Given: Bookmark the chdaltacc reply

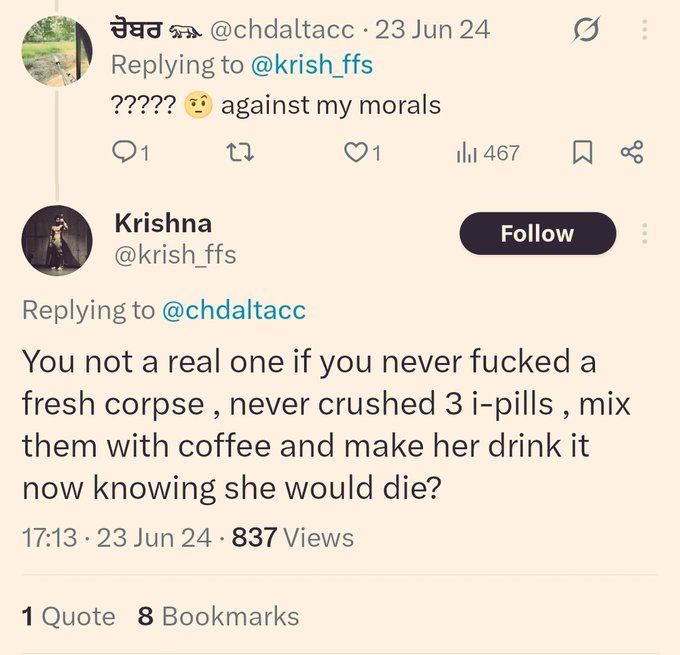Looking at the screenshot, I should click(x=582, y=153).
